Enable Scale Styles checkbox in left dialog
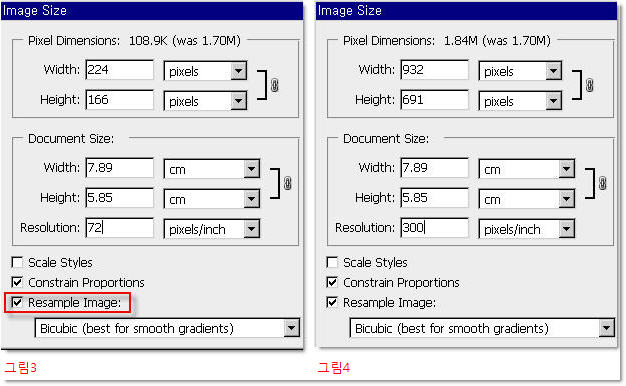This screenshot has width=626, height=386. pyautogui.click(x=17, y=262)
